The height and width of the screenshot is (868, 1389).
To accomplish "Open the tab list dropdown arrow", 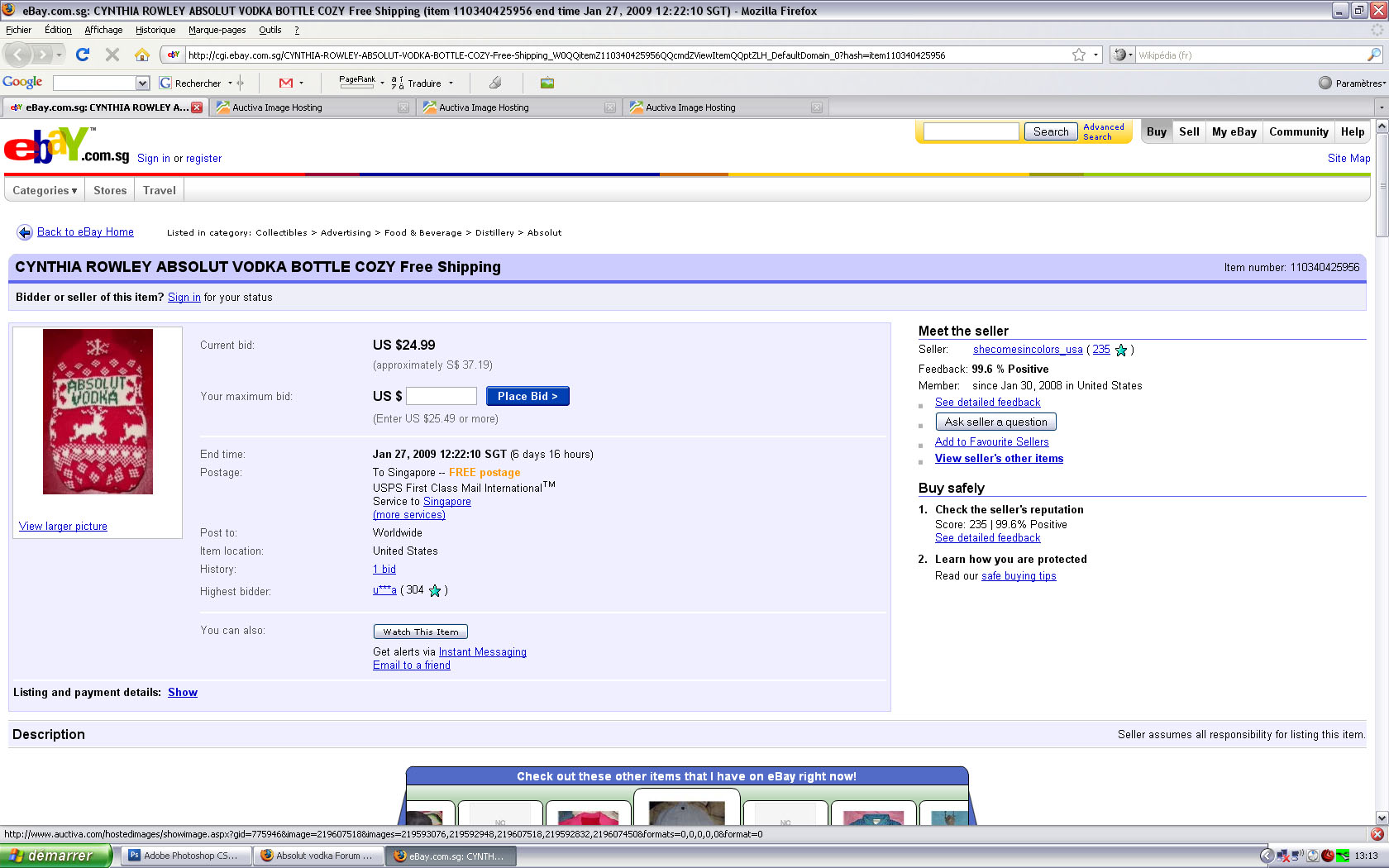I will click(x=1380, y=107).
